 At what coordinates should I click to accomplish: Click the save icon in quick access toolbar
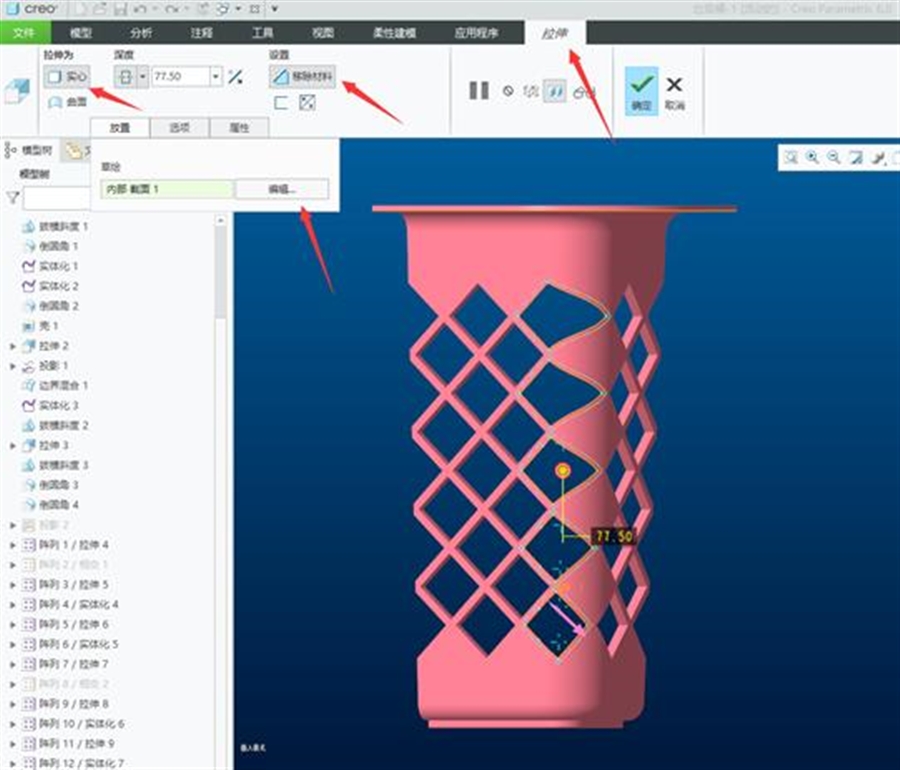coord(120,9)
